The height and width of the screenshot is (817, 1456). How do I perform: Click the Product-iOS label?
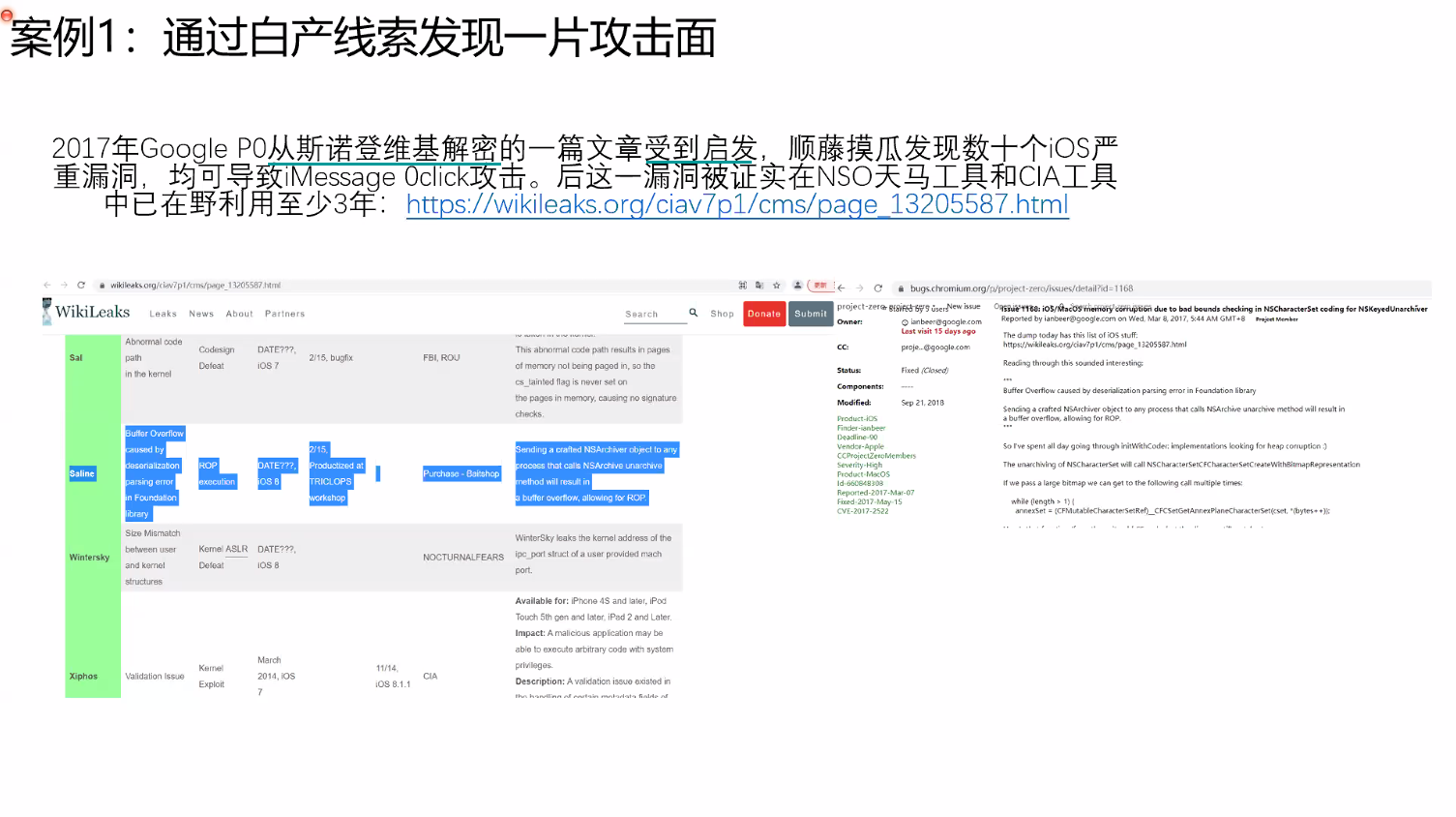(857, 419)
